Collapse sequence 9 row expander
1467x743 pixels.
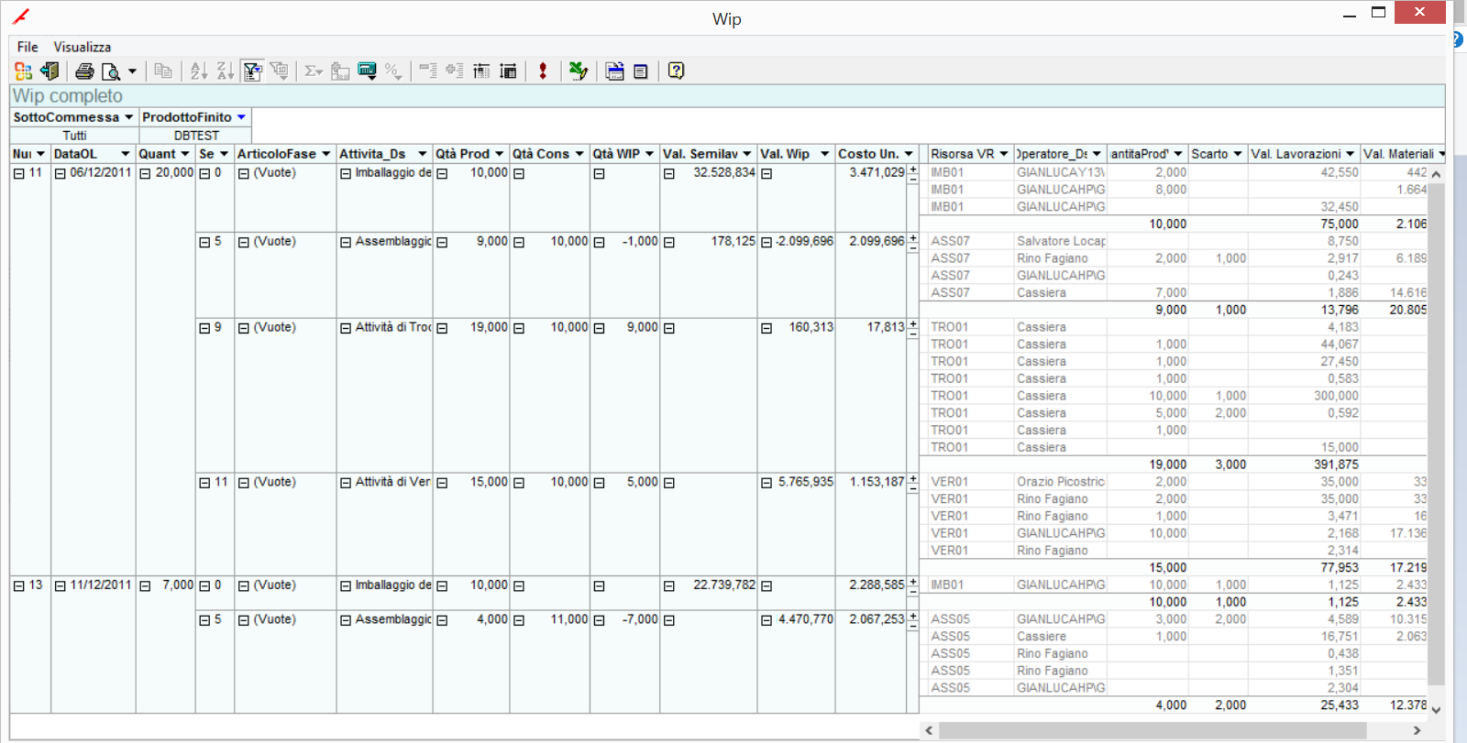[x=204, y=327]
